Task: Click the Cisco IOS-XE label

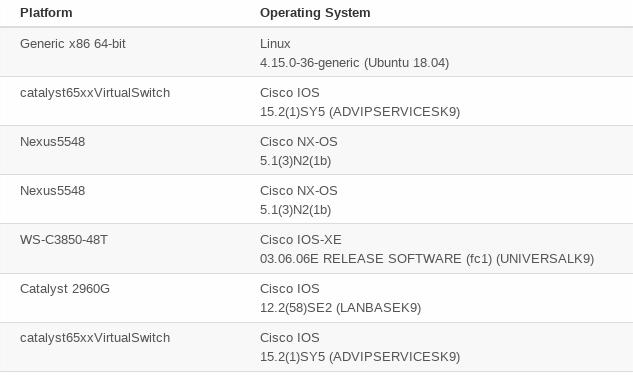Action: (x=300, y=240)
